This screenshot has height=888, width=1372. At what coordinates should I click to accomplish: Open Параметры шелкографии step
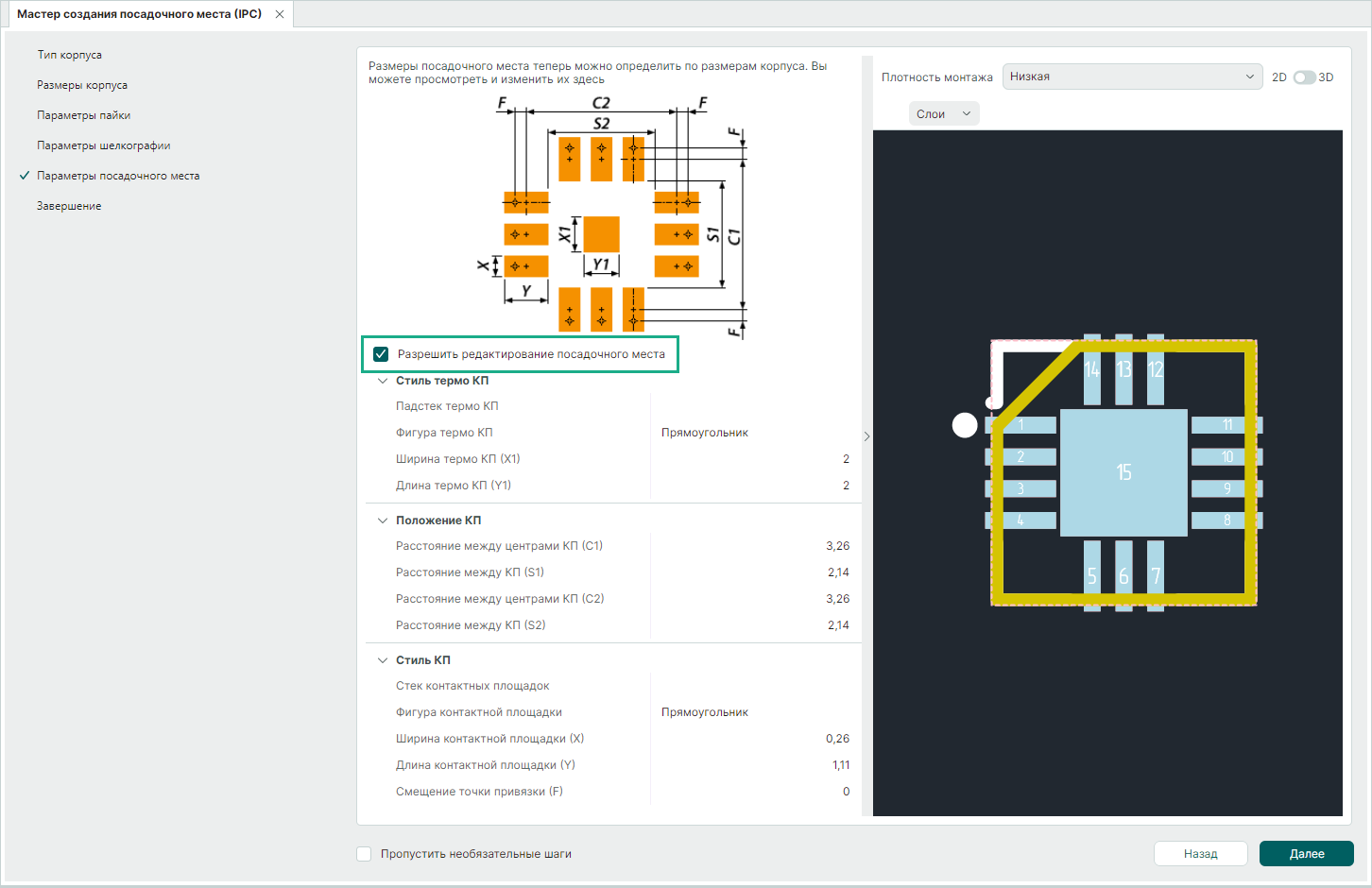tap(104, 145)
